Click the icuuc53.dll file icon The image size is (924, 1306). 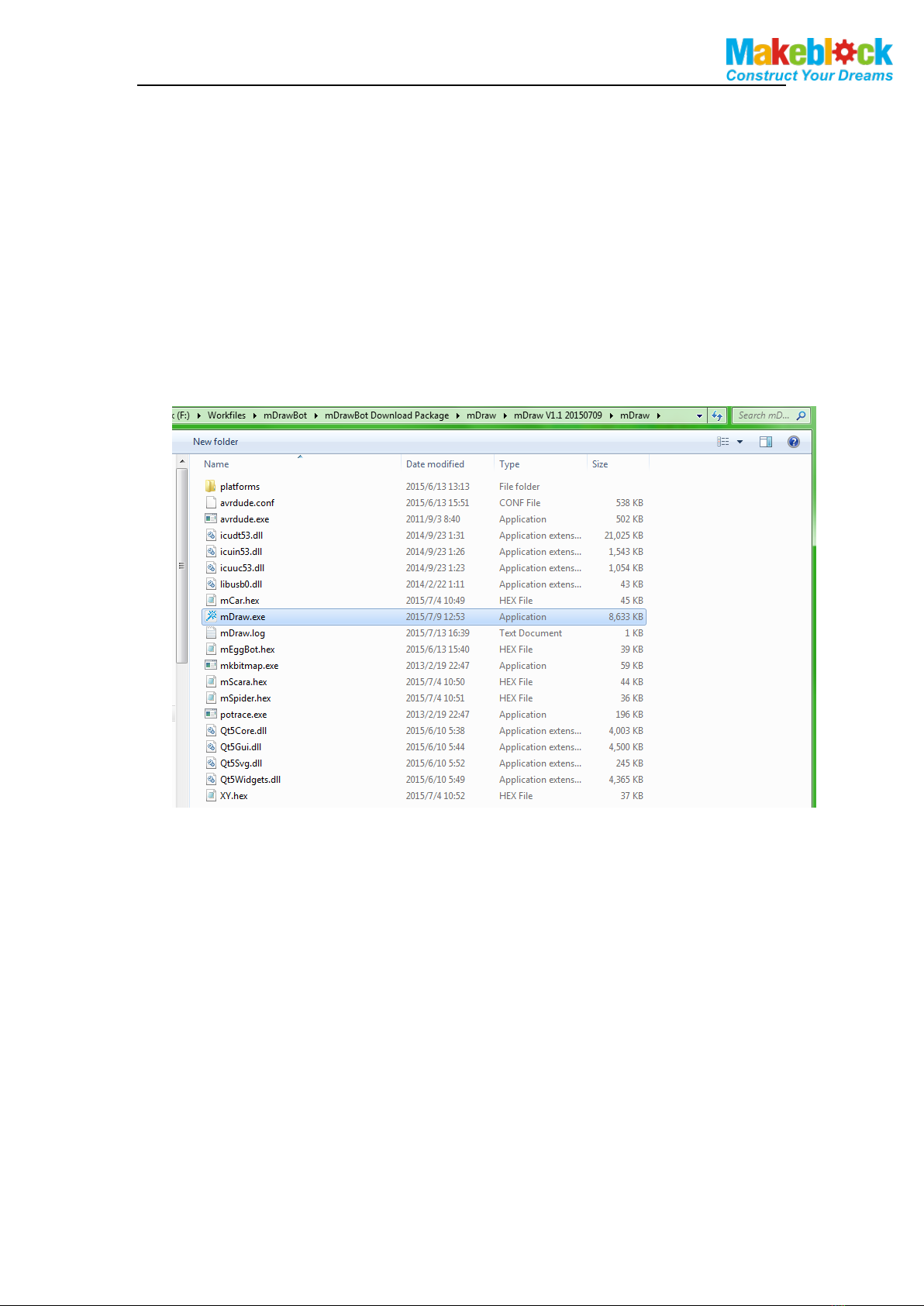pyautogui.click(x=210, y=567)
